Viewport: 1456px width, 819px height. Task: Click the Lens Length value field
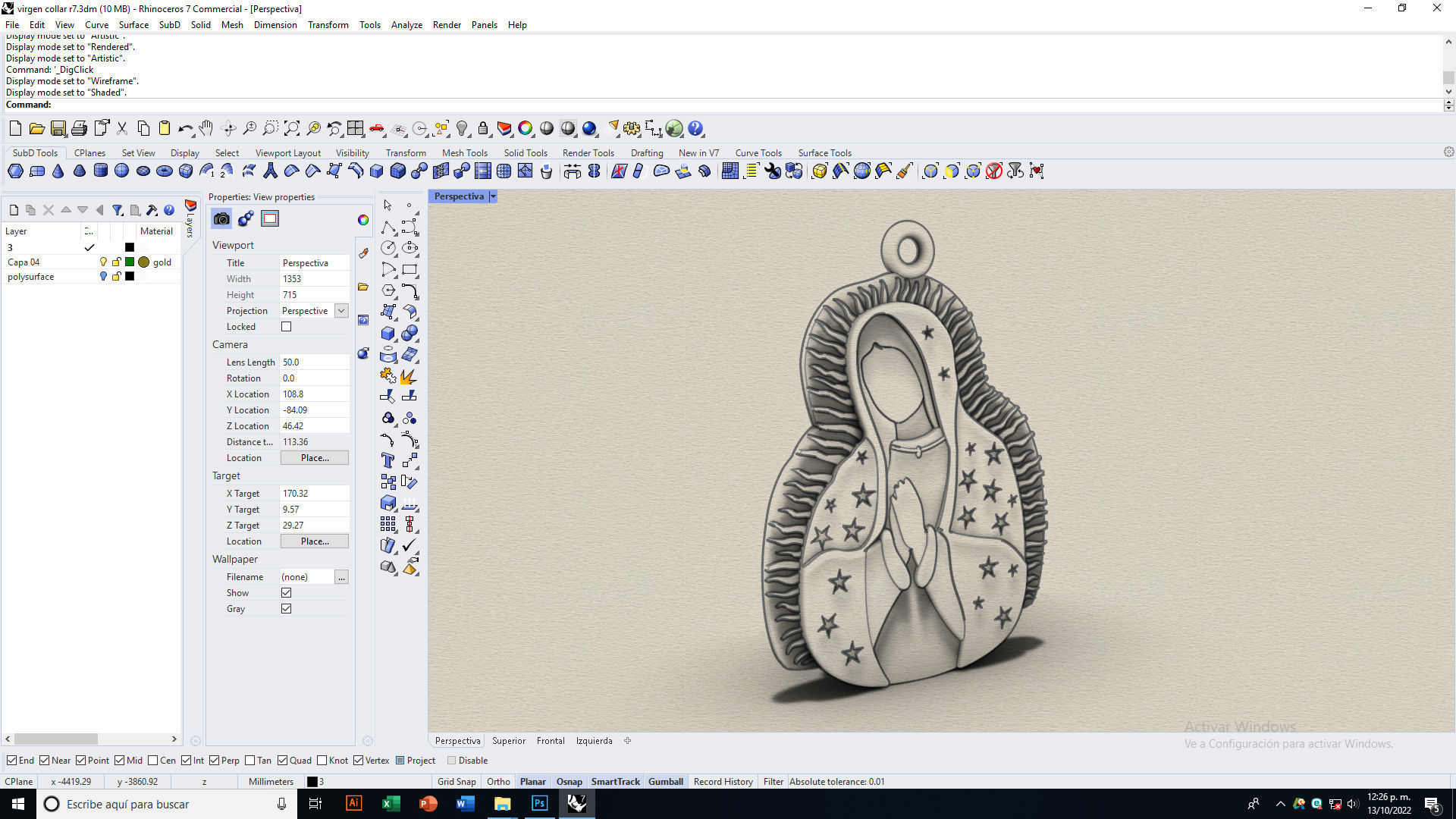point(314,362)
